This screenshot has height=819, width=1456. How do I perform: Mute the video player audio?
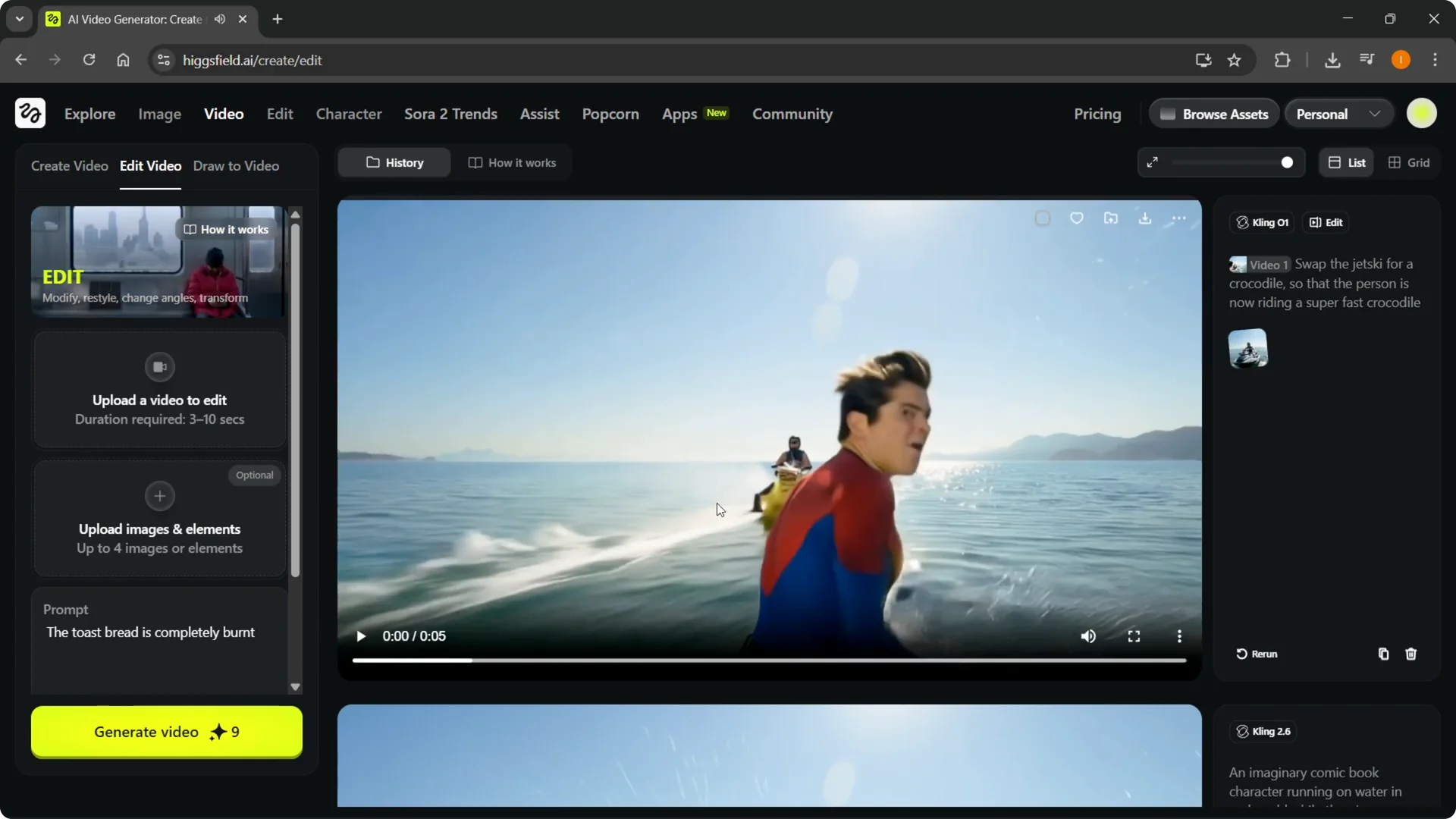click(x=1088, y=636)
